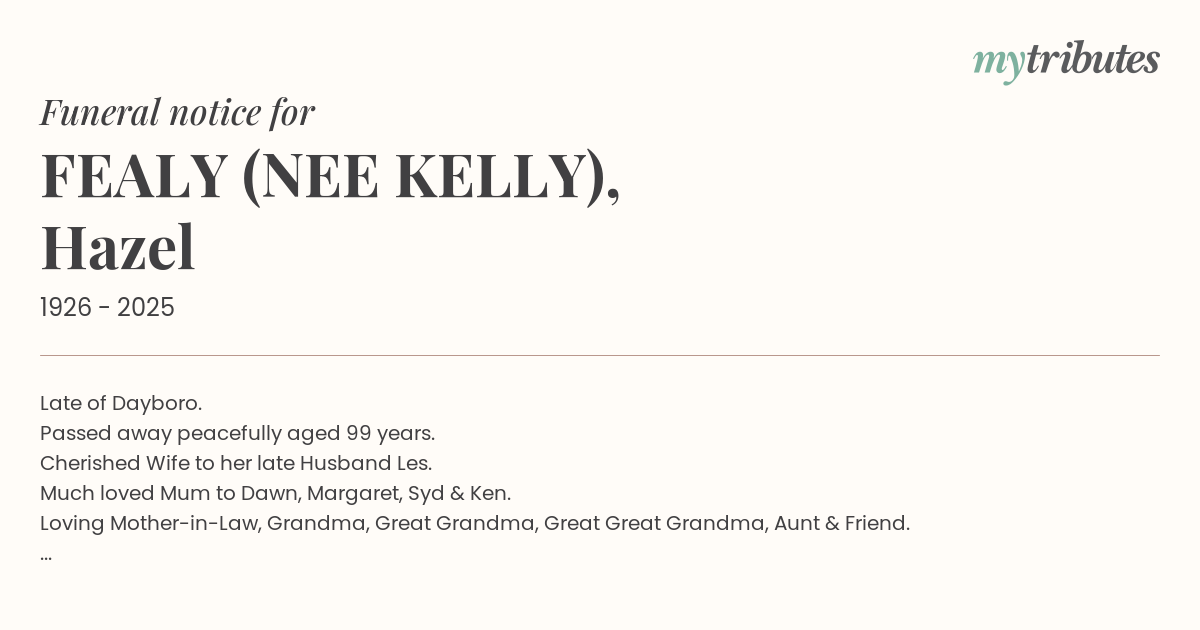This screenshot has height=630, width=1200.
Task: Click the "Much loved Mum" sentence
Action: [275, 493]
